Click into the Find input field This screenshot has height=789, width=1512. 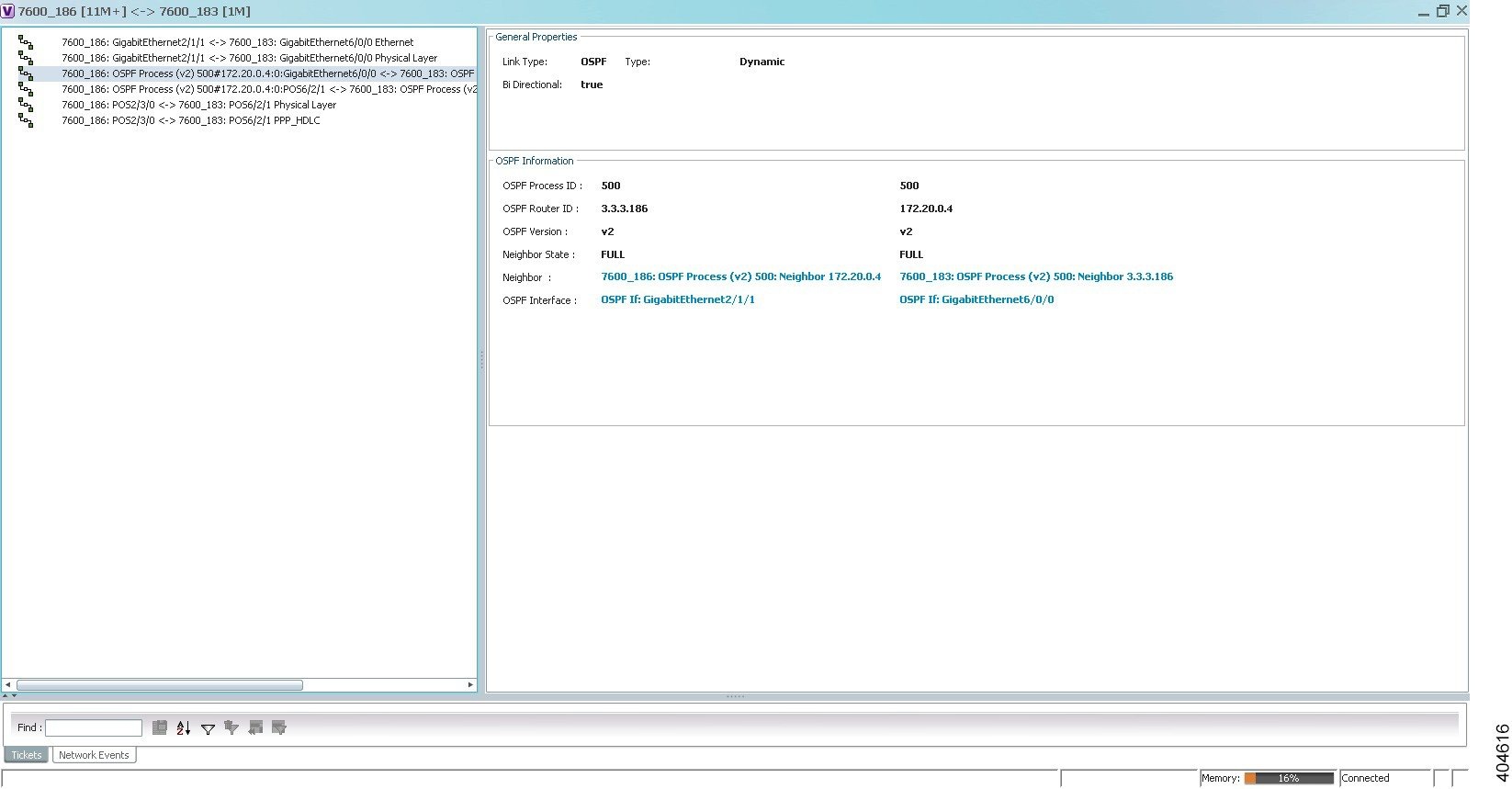point(94,727)
